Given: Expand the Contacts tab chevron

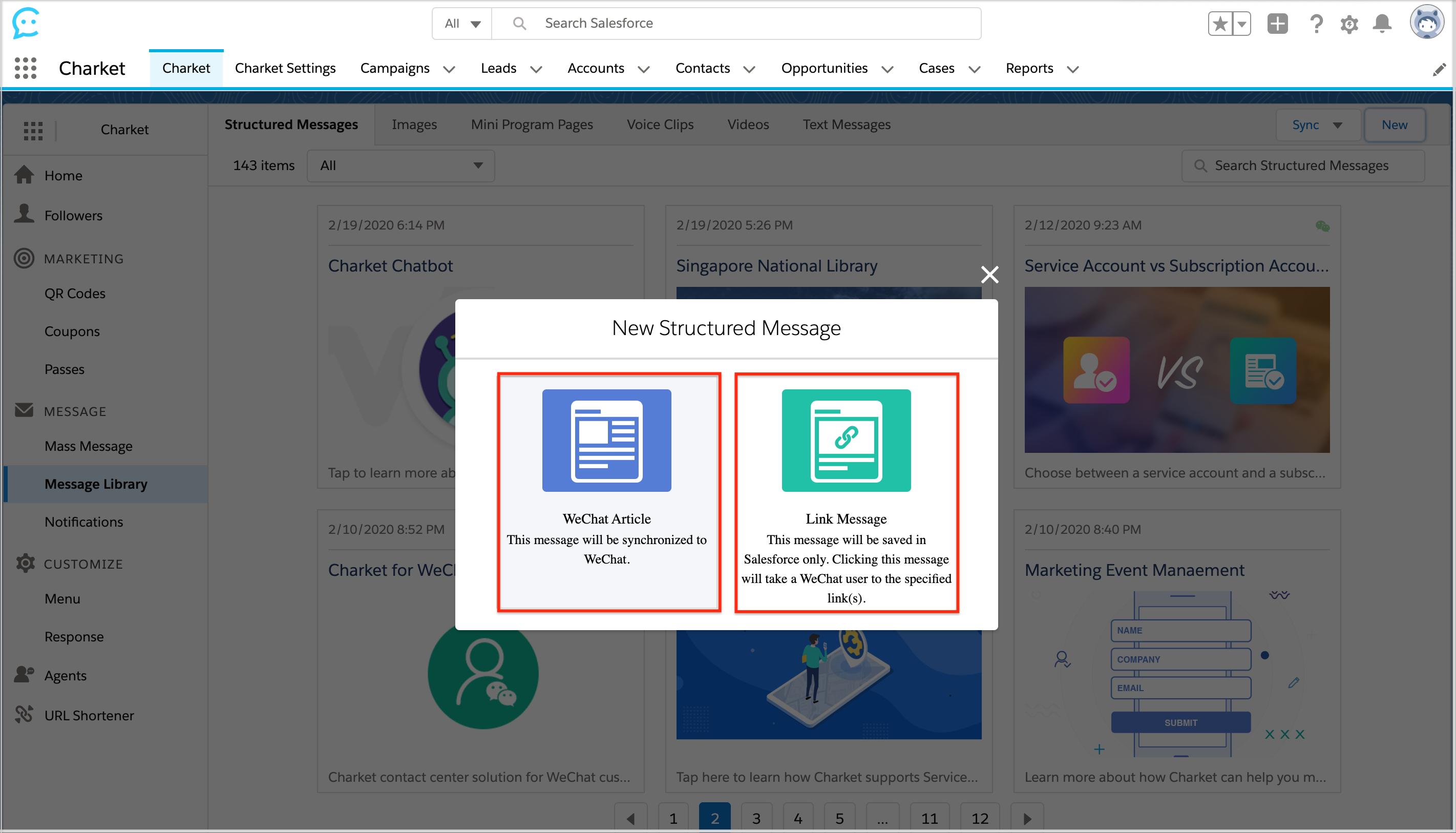Looking at the screenshot, I should pyautogui.click(x=749, y=69).
